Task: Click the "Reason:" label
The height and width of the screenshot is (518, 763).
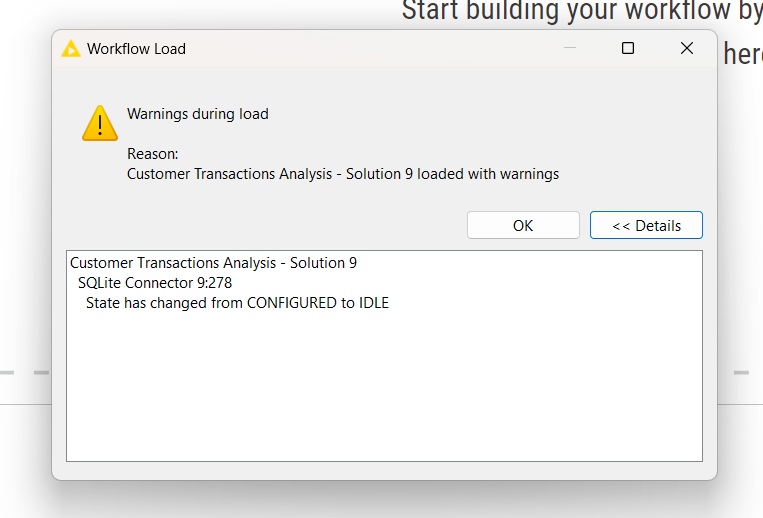Action: 152,154
